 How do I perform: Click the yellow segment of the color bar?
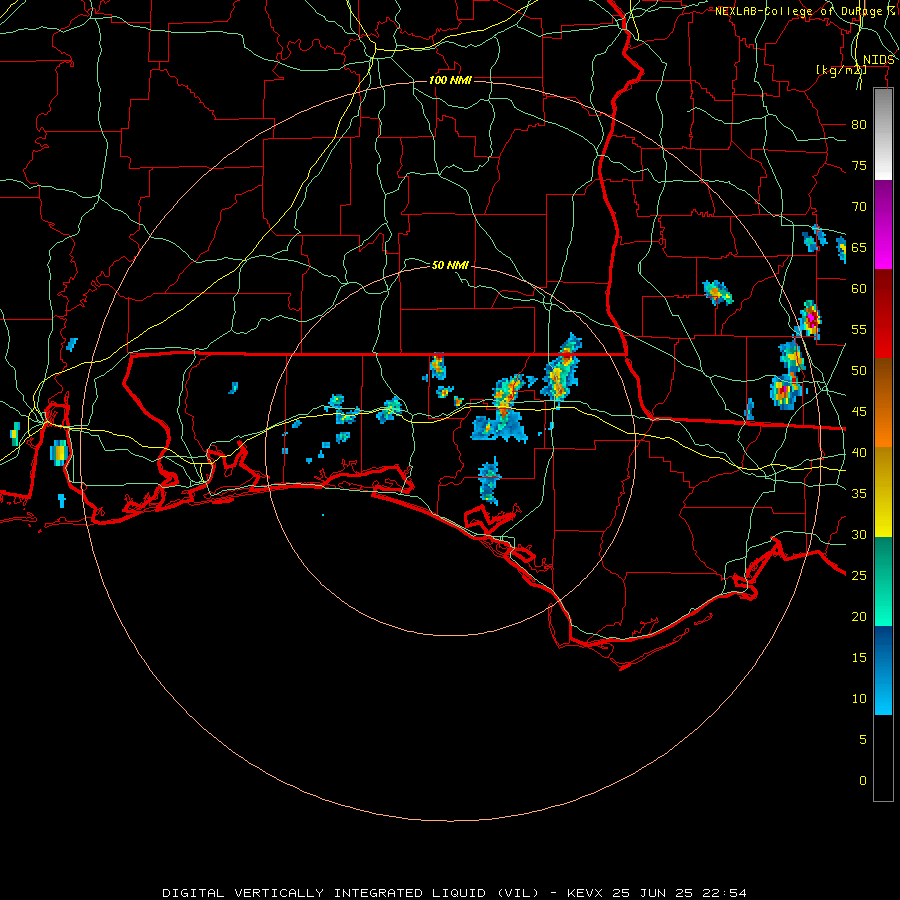(x=883, y=492)
